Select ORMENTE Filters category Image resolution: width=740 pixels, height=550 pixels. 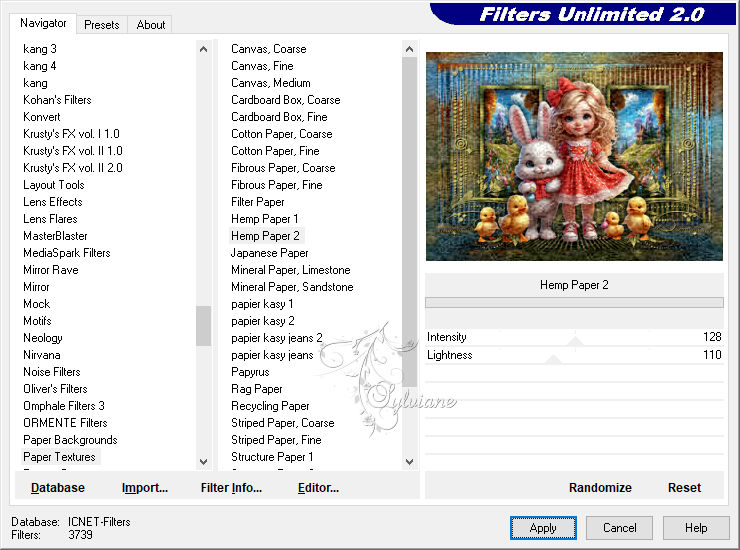click(65, 423)
